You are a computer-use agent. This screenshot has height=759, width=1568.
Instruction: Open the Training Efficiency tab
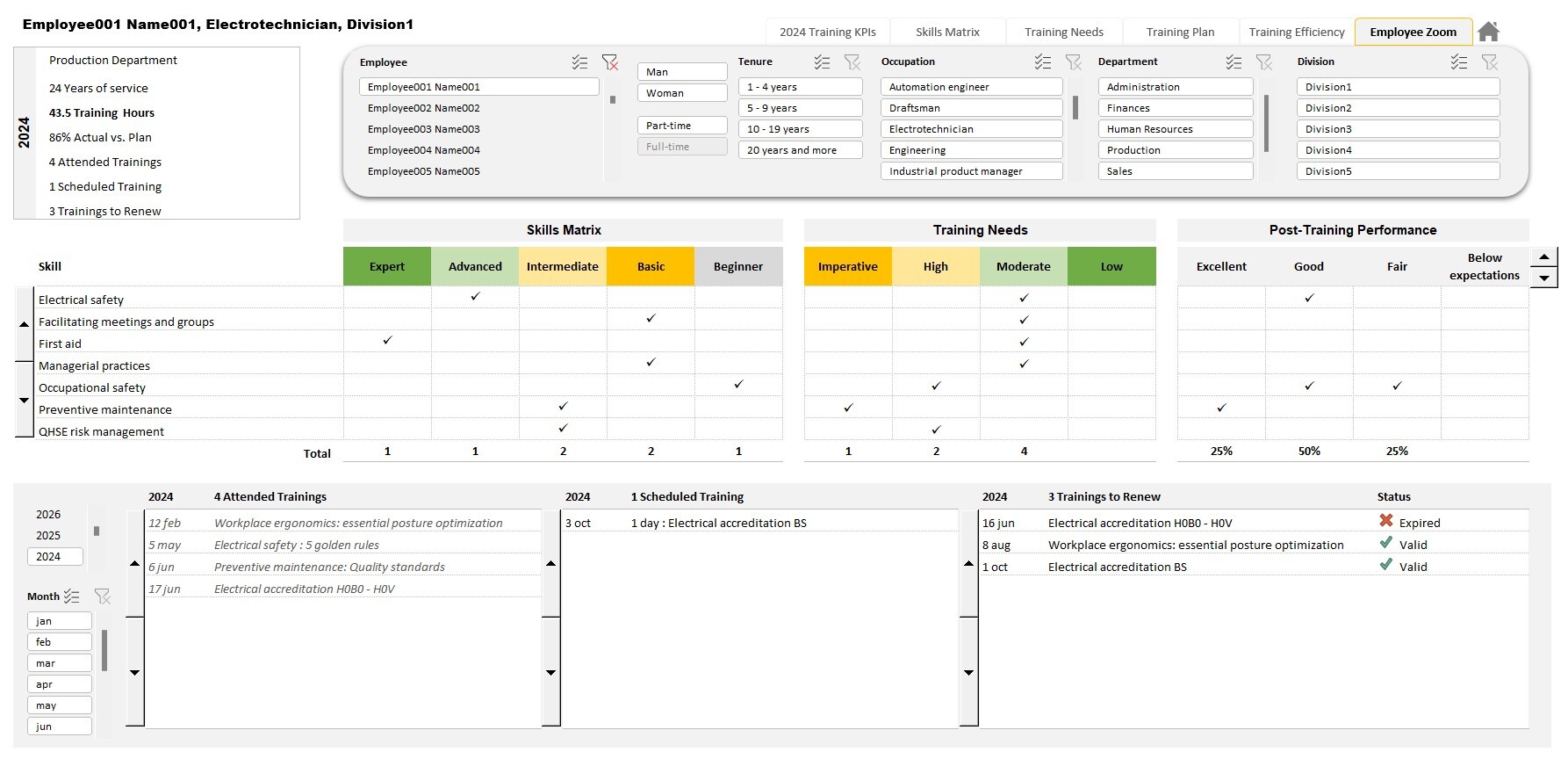pyautogui.click(x=1297, y=32)
